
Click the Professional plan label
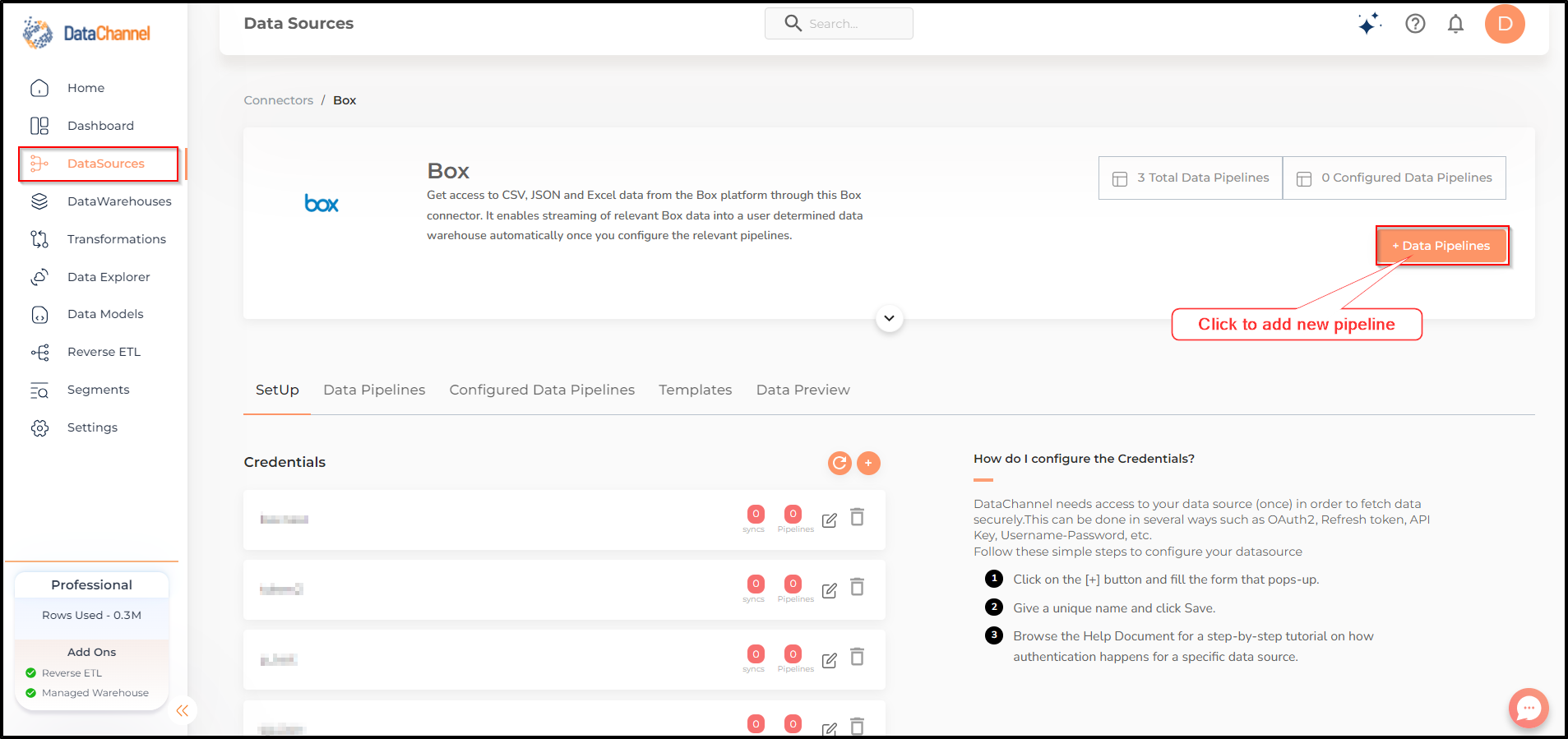tap(91, 585)
